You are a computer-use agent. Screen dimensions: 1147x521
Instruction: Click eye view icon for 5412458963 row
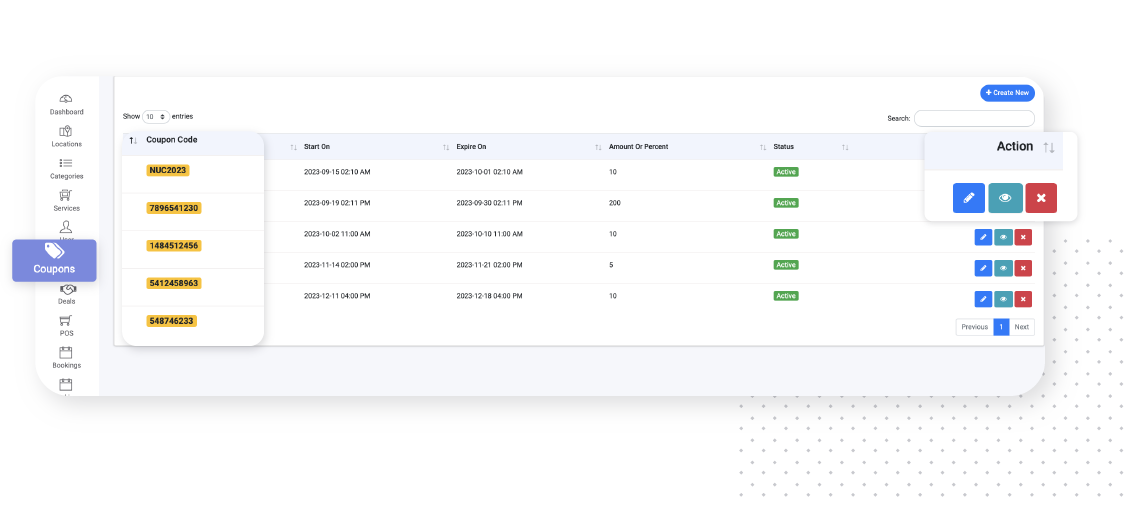1003,268
